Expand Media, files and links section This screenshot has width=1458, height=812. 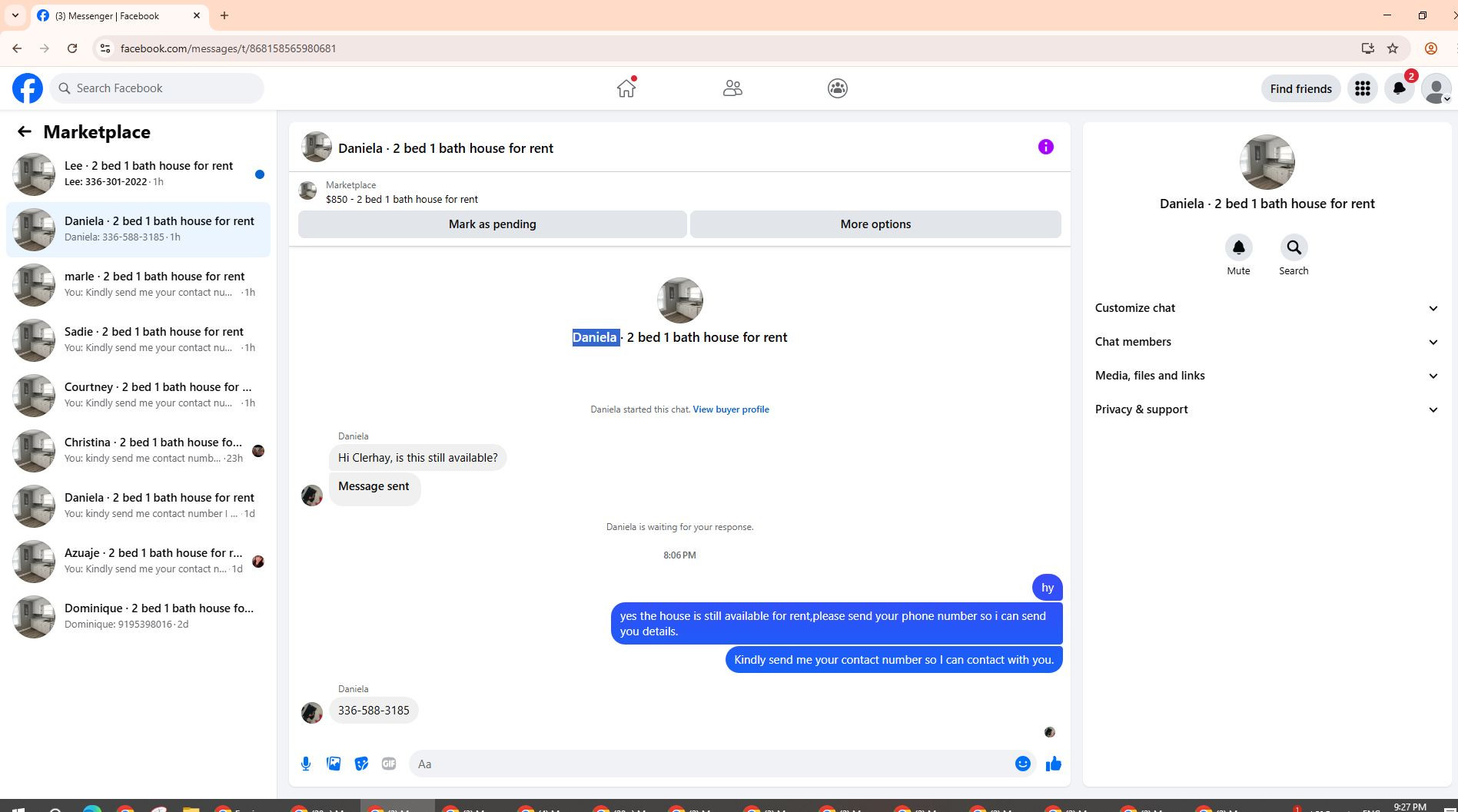[1267, 376]
